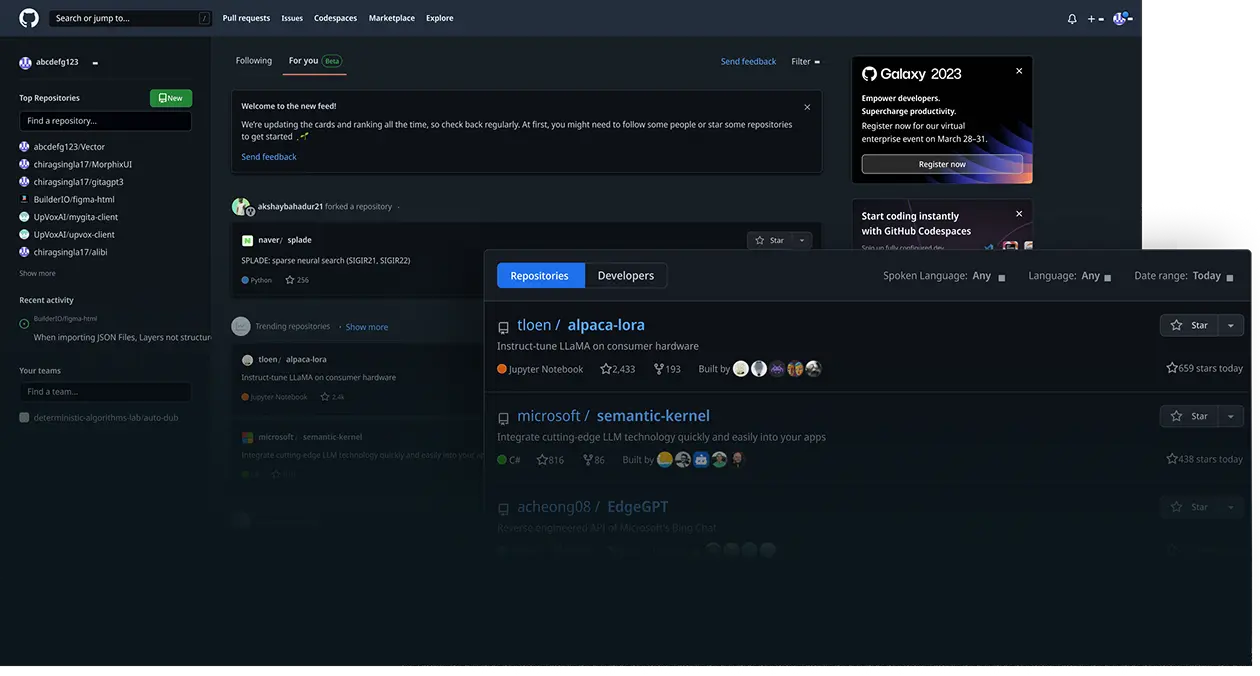Image resolution: width=1260 pixels, height=676 pixels.
Task: Click akshaybahadur21 avatar image
Action: tap(241, 206)
